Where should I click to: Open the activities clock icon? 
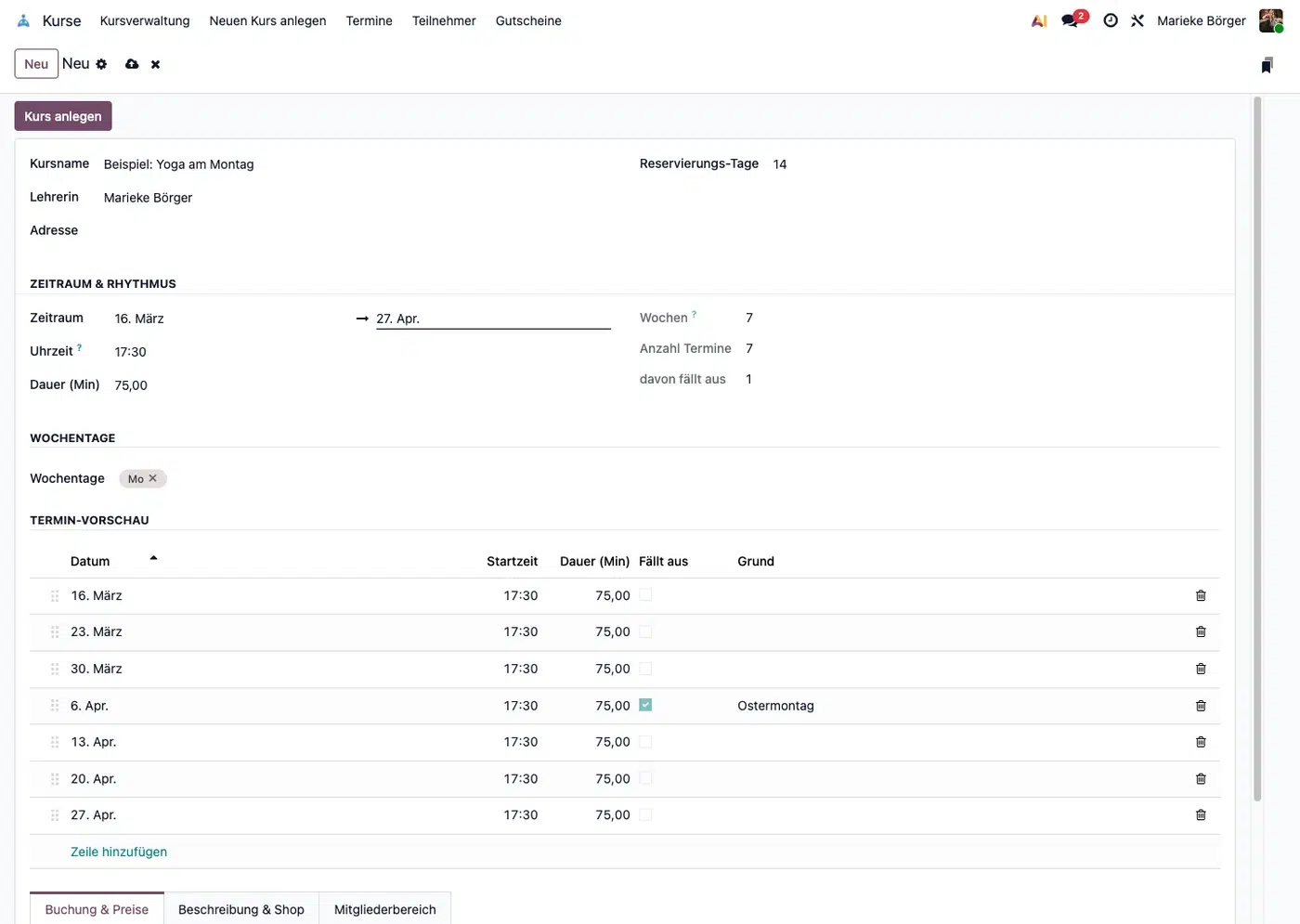[x=1111, y=20]
